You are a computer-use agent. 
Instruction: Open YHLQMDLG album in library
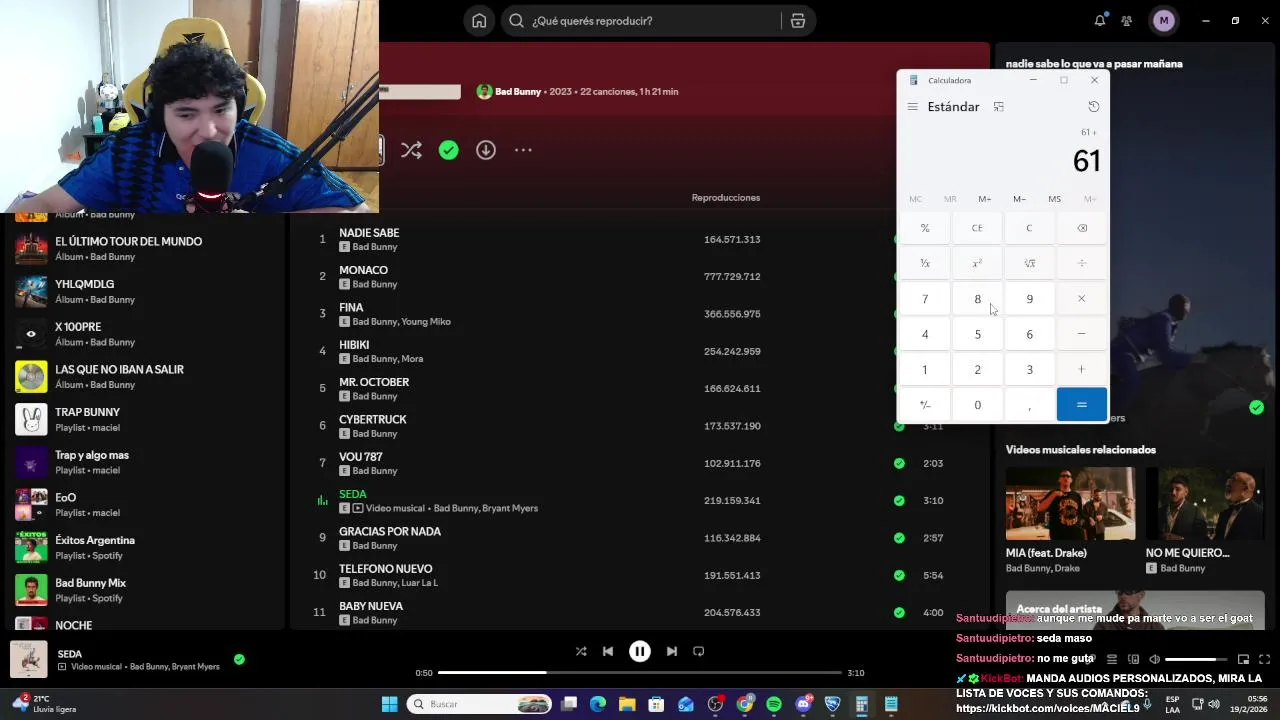[142, 291]
